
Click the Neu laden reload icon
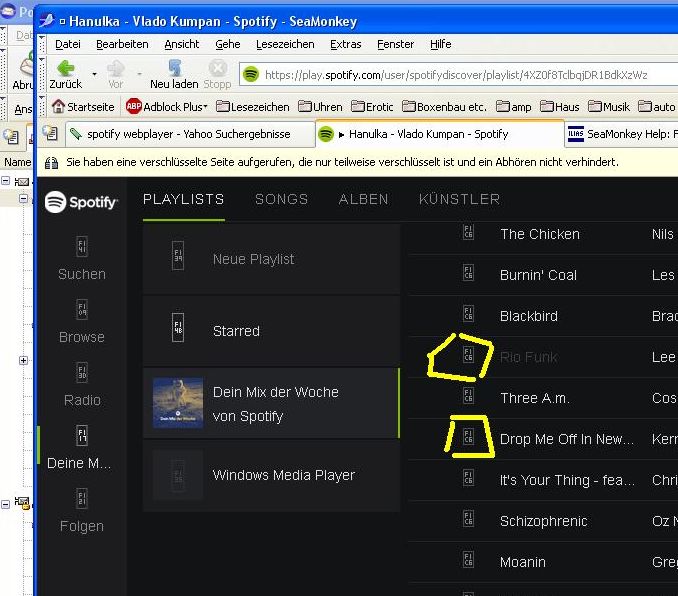[174, 68]
